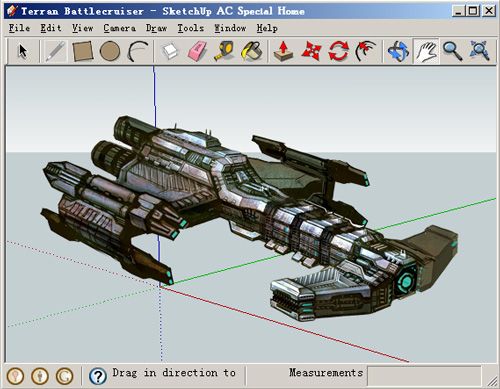Select the Tape Measure tool

pyautogui.click(x=224, y=51)
